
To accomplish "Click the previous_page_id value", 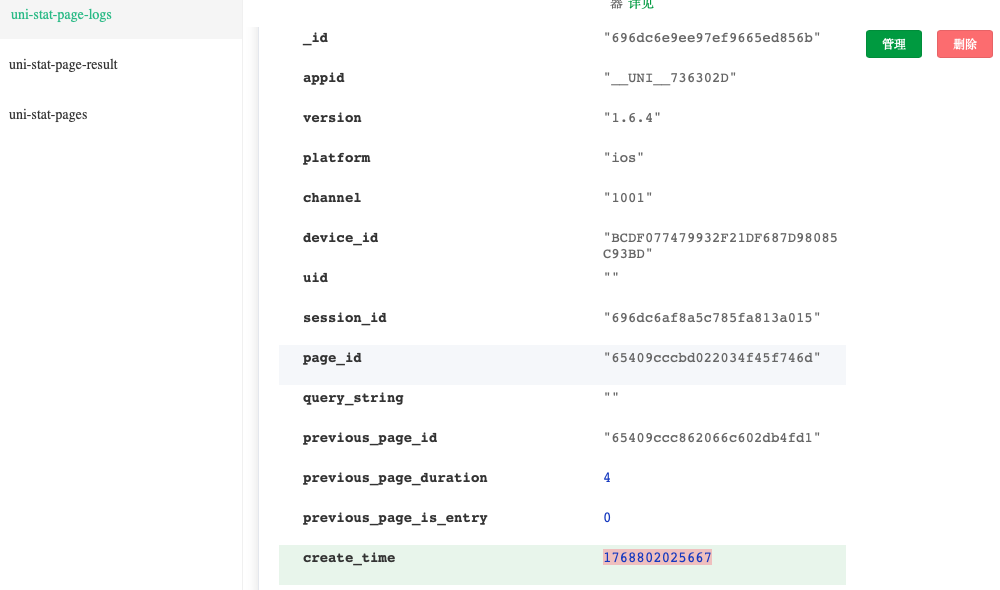I will 712,438.
